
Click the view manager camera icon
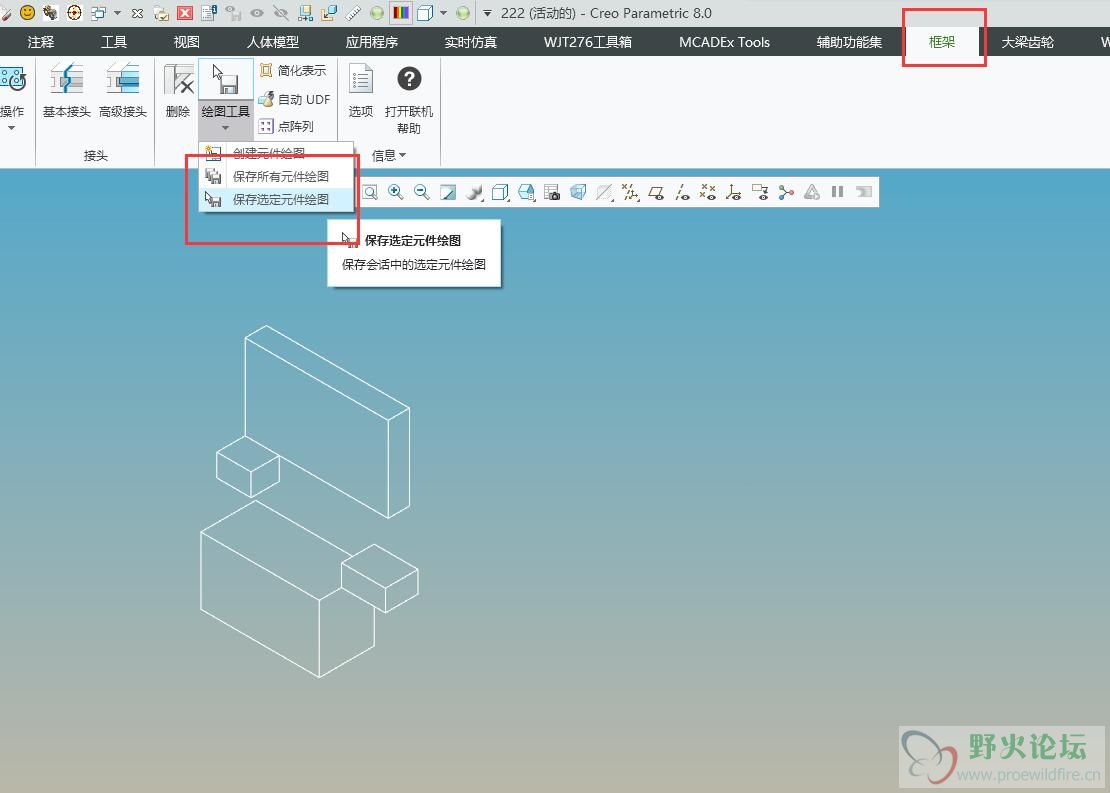point(552,192)
